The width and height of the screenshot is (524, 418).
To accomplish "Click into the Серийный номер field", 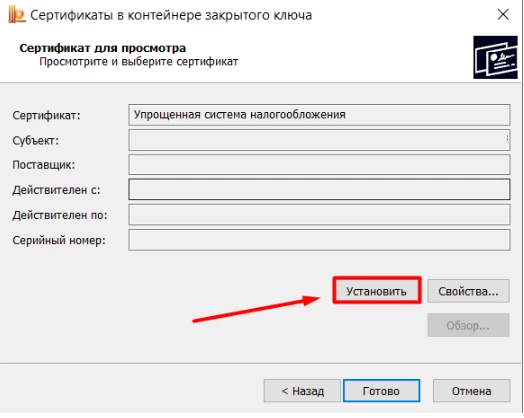I will coord(319,240).
